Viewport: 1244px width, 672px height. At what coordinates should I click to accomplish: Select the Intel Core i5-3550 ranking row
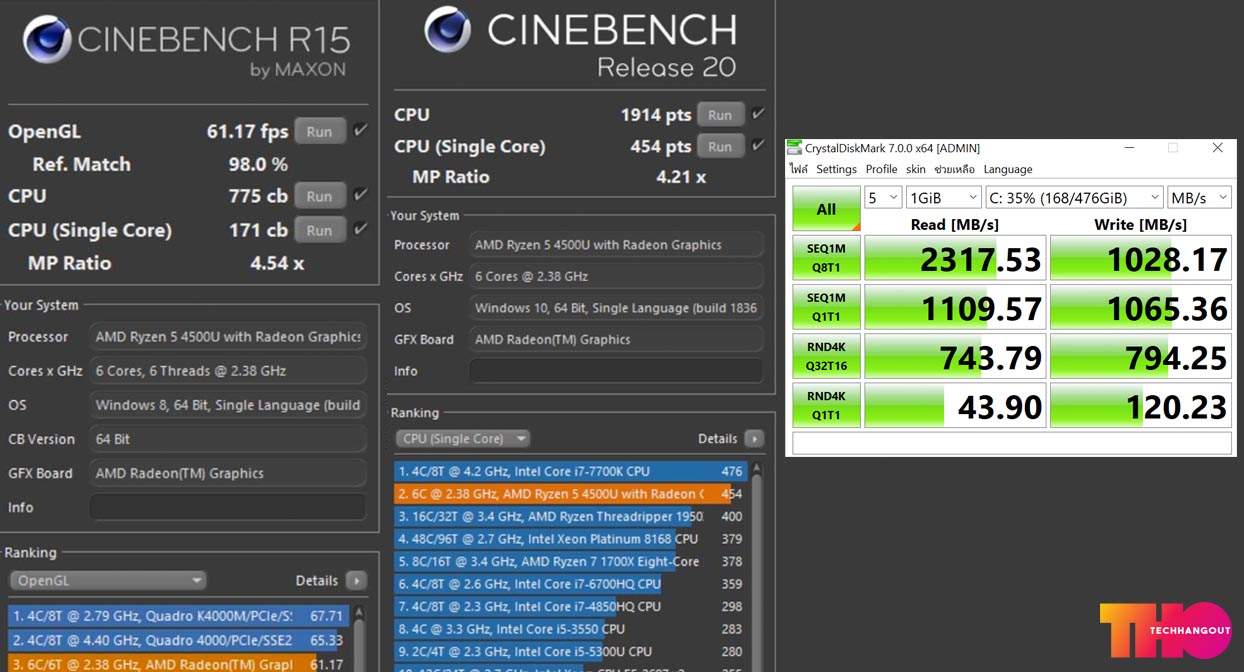pyautogui.click(x=571, y=629)
